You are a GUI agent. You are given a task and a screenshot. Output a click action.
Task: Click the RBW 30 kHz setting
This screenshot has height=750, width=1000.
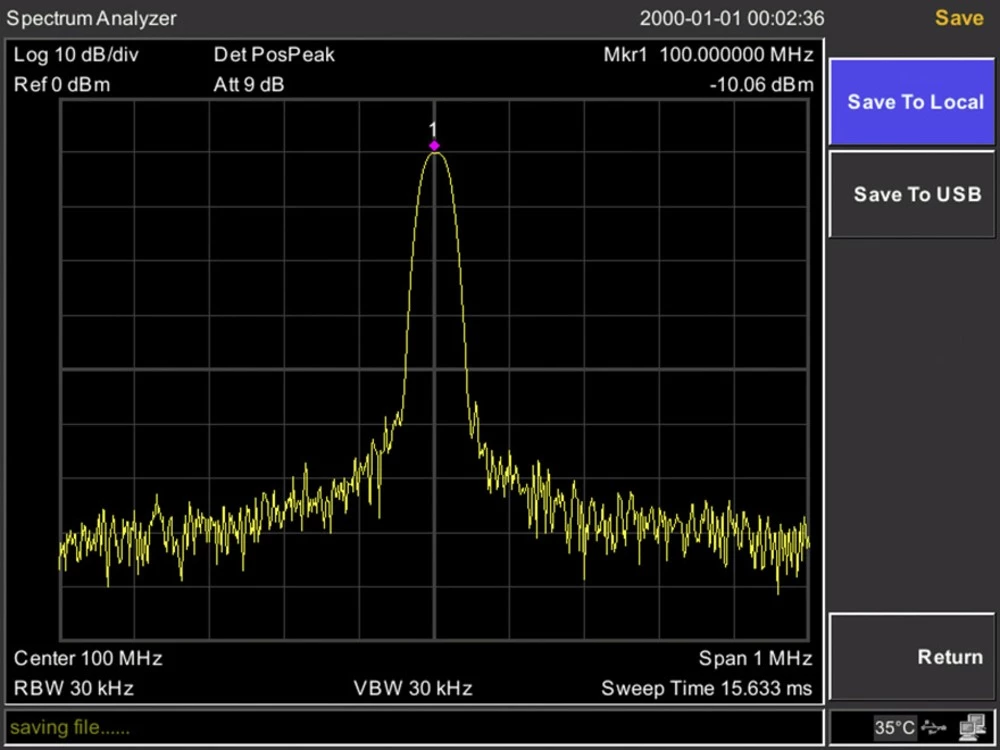(74, 688)
